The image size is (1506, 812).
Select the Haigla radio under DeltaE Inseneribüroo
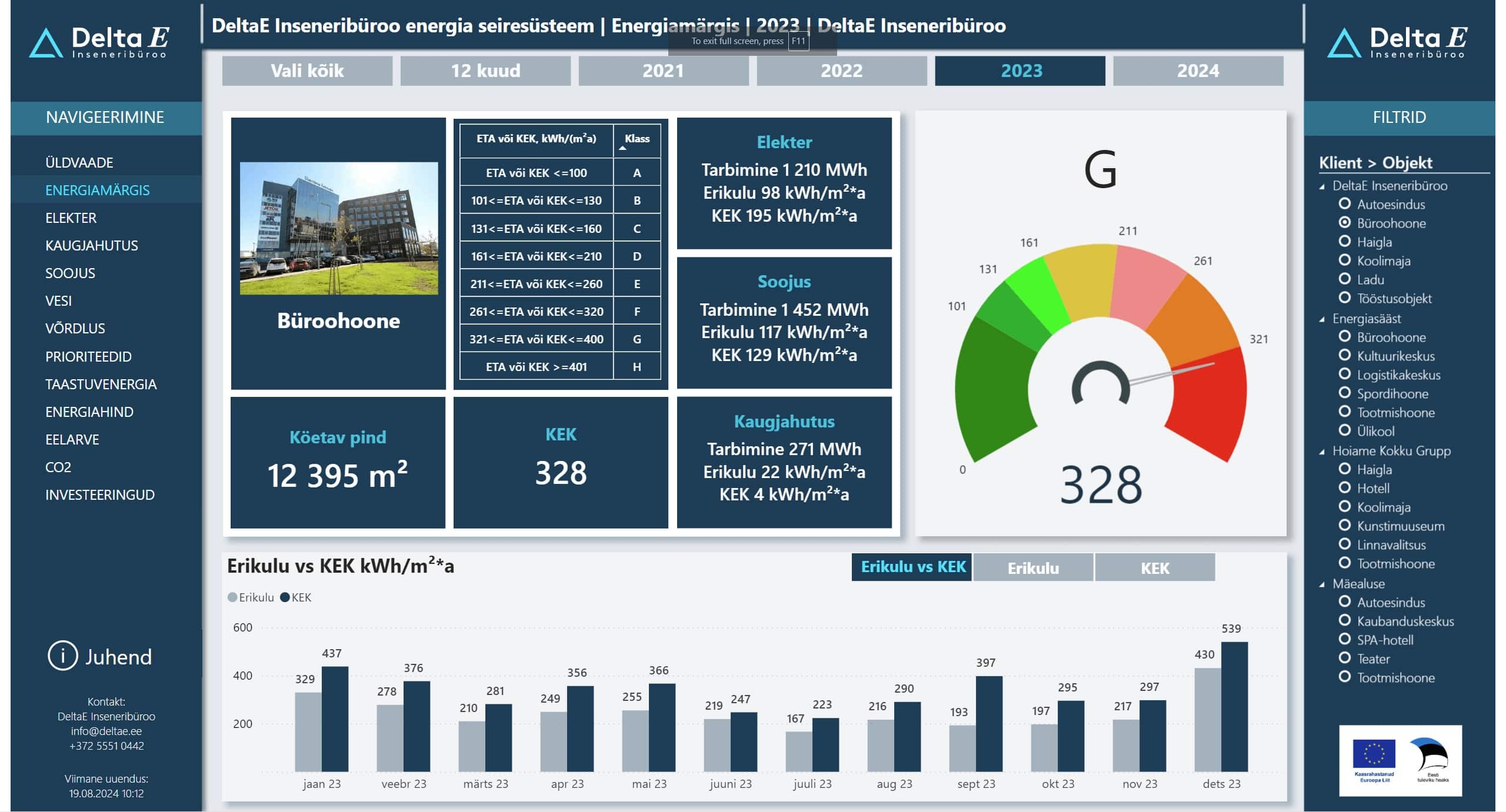[x=1344, y=242]
